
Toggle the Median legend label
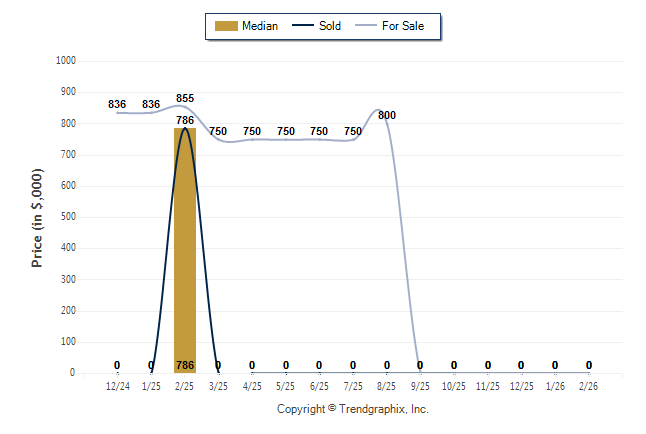pos(260,26)
